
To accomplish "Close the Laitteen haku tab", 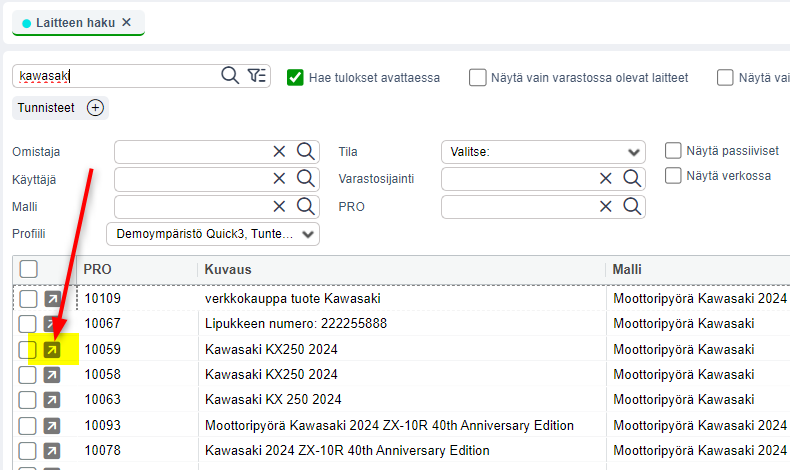I will click(x=126, y=22).
